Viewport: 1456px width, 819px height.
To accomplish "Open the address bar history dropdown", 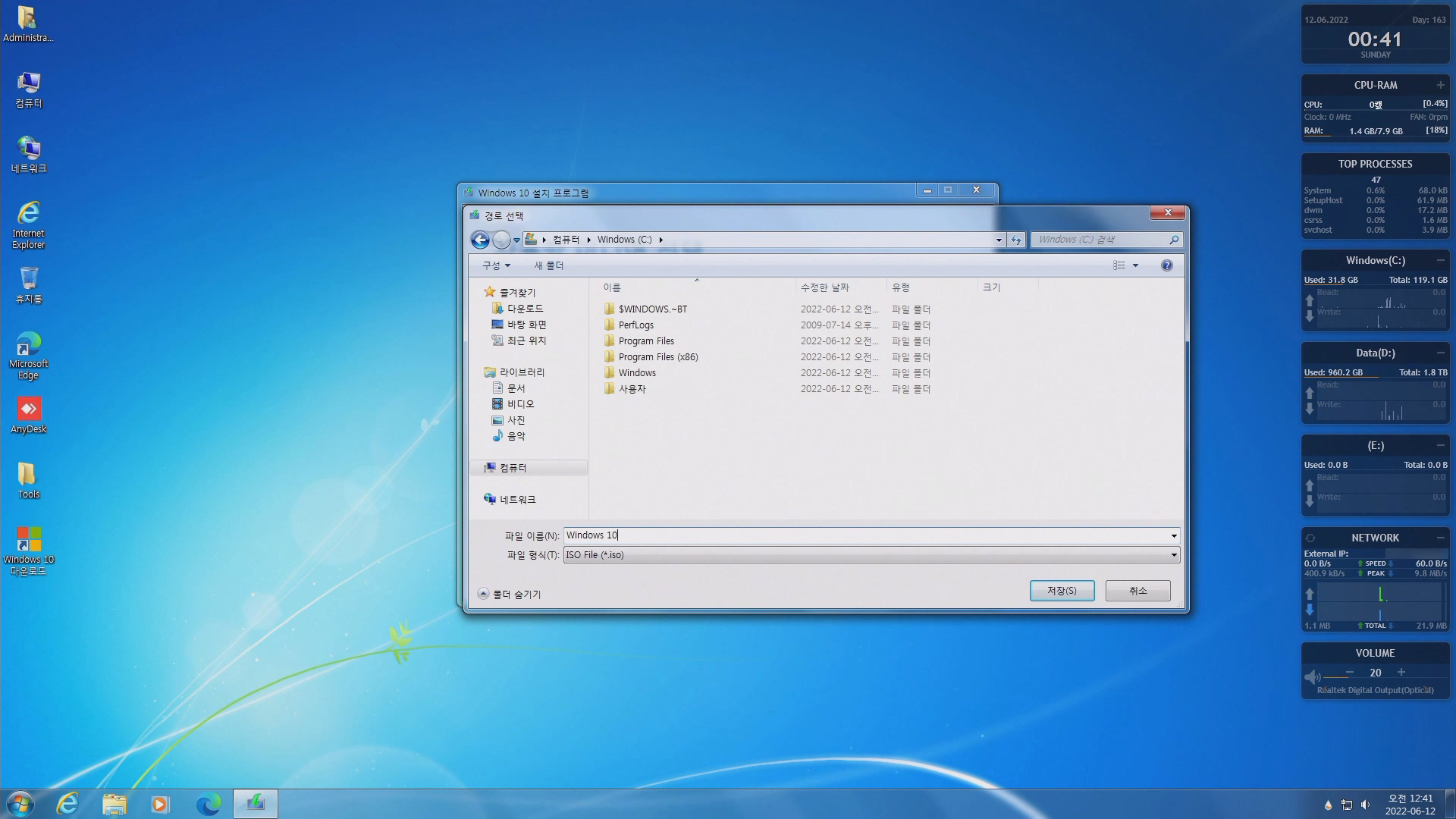I will coord(999,240).
